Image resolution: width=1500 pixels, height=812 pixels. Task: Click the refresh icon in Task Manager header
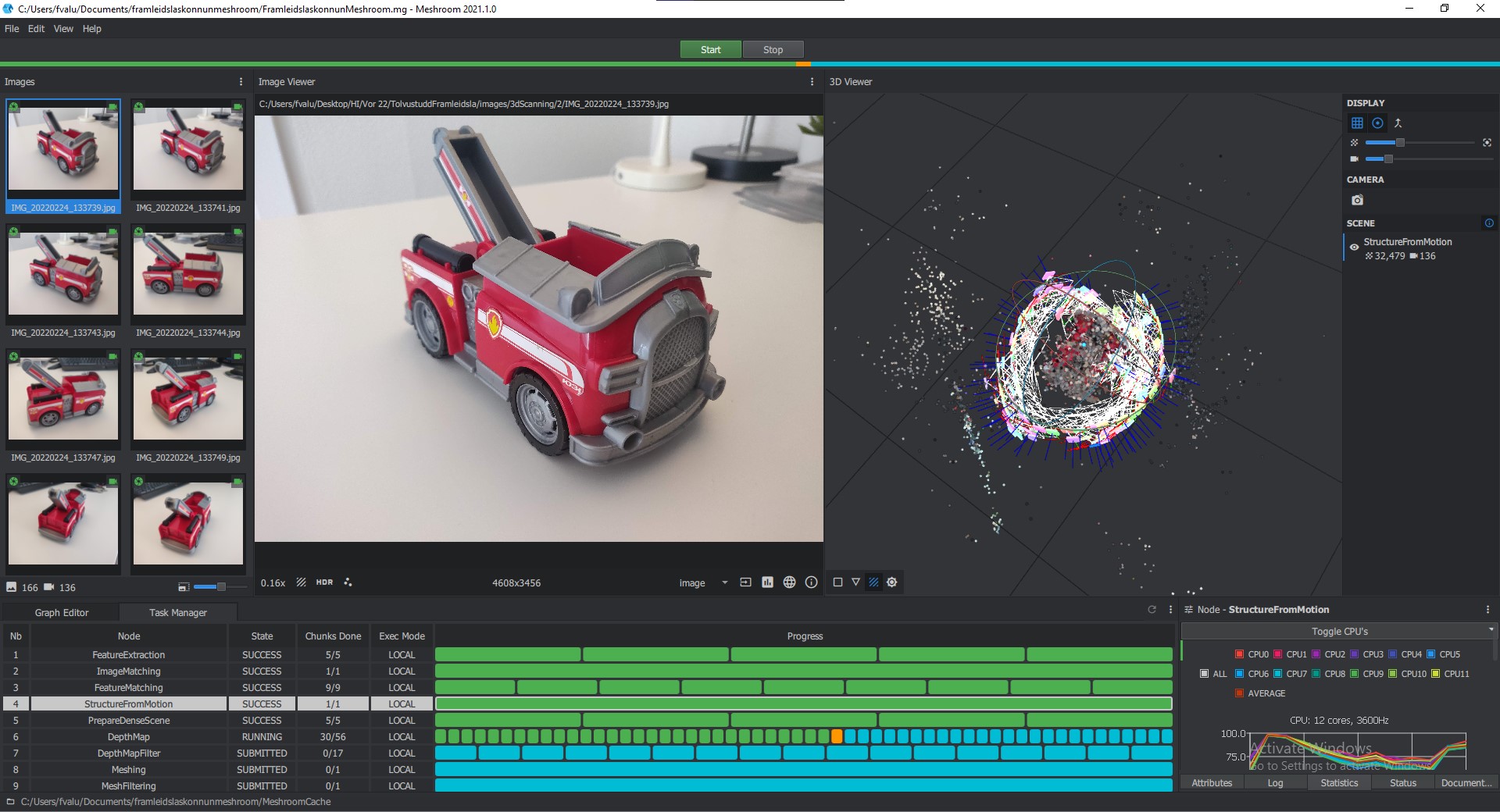[1152, 609]
